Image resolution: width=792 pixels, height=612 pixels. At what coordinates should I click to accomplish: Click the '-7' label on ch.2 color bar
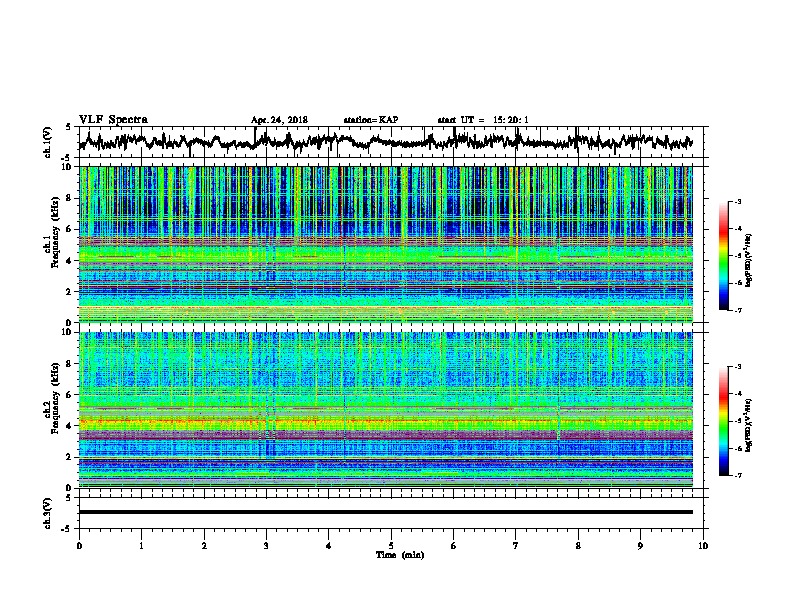(738, 475)
